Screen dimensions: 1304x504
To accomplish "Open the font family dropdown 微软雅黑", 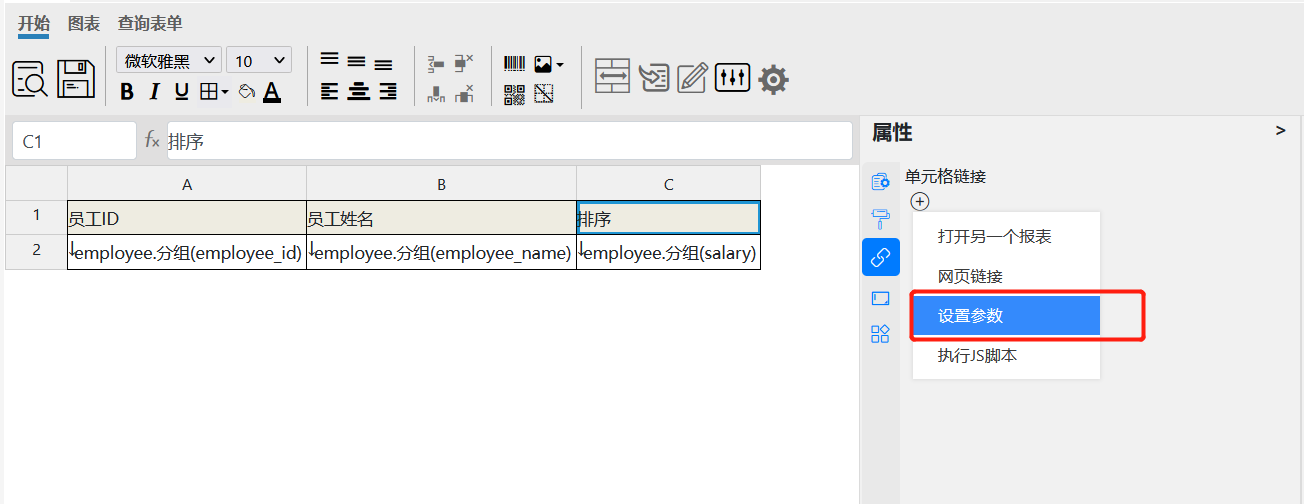I will (169, 61).
